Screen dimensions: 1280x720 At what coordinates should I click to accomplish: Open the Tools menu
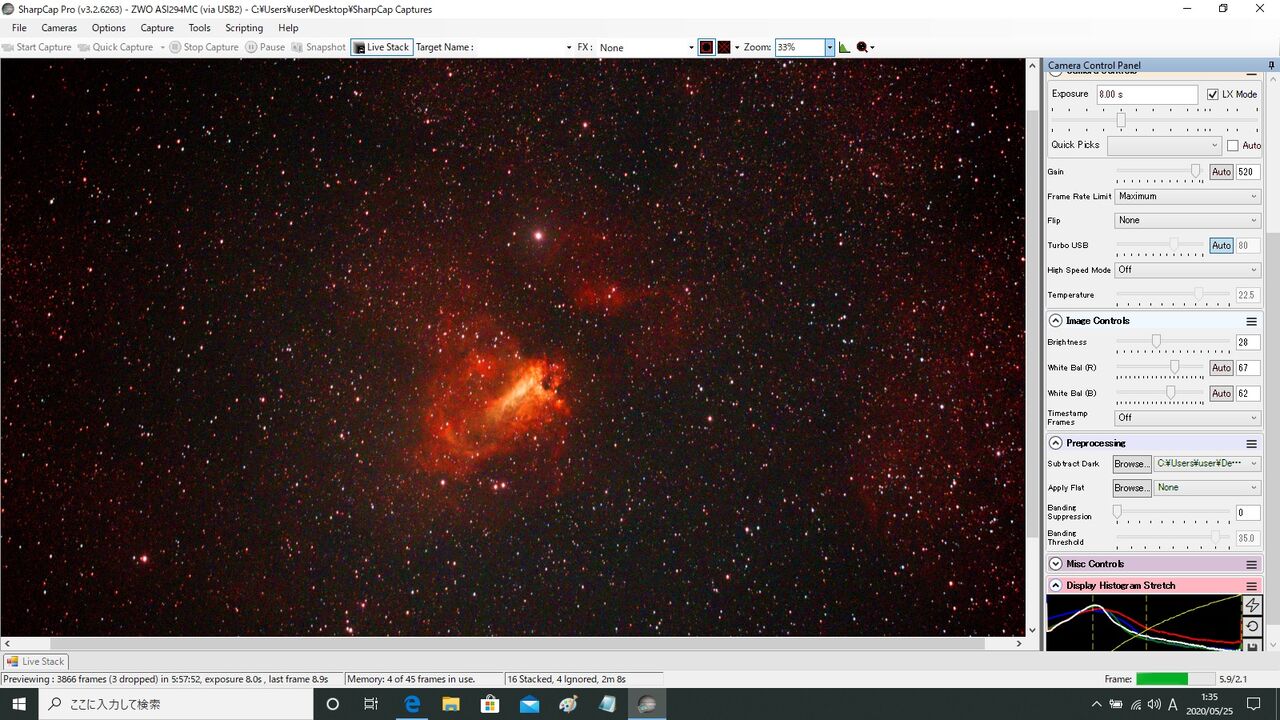click(x=200, y=28)
